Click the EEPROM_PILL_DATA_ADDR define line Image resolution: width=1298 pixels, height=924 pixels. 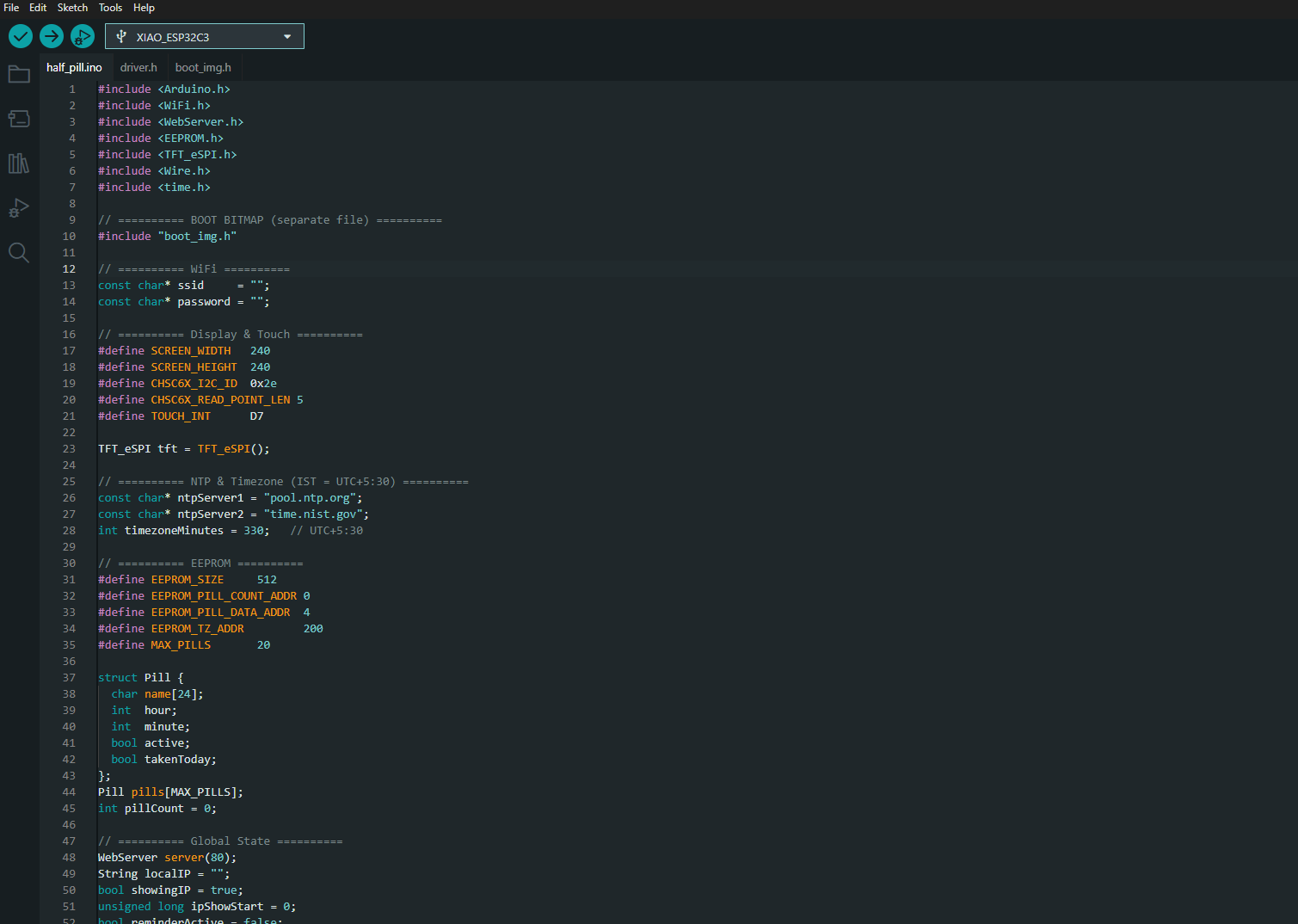coord(204,613)
